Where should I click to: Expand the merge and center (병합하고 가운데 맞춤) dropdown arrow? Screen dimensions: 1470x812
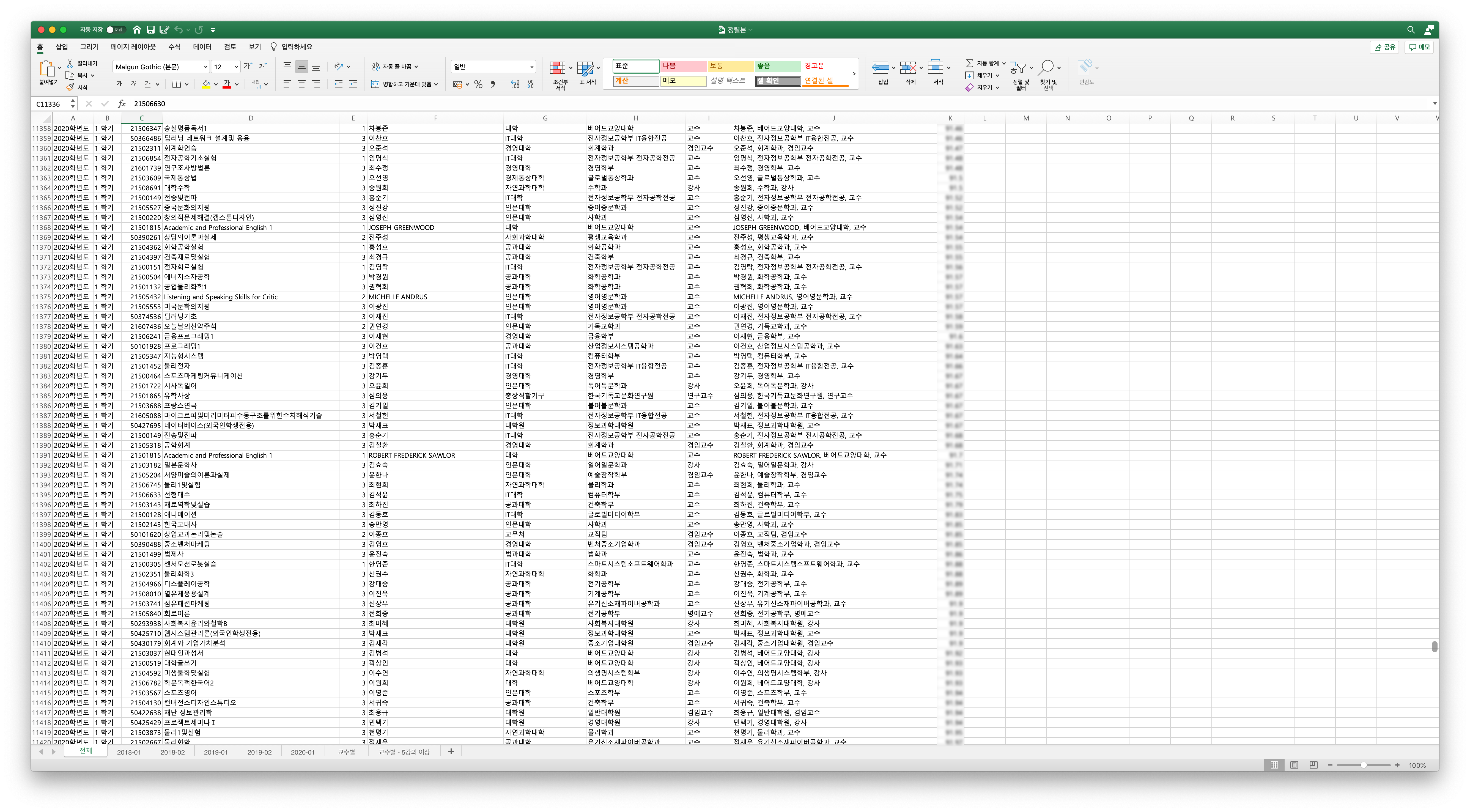tap(436, 84)
